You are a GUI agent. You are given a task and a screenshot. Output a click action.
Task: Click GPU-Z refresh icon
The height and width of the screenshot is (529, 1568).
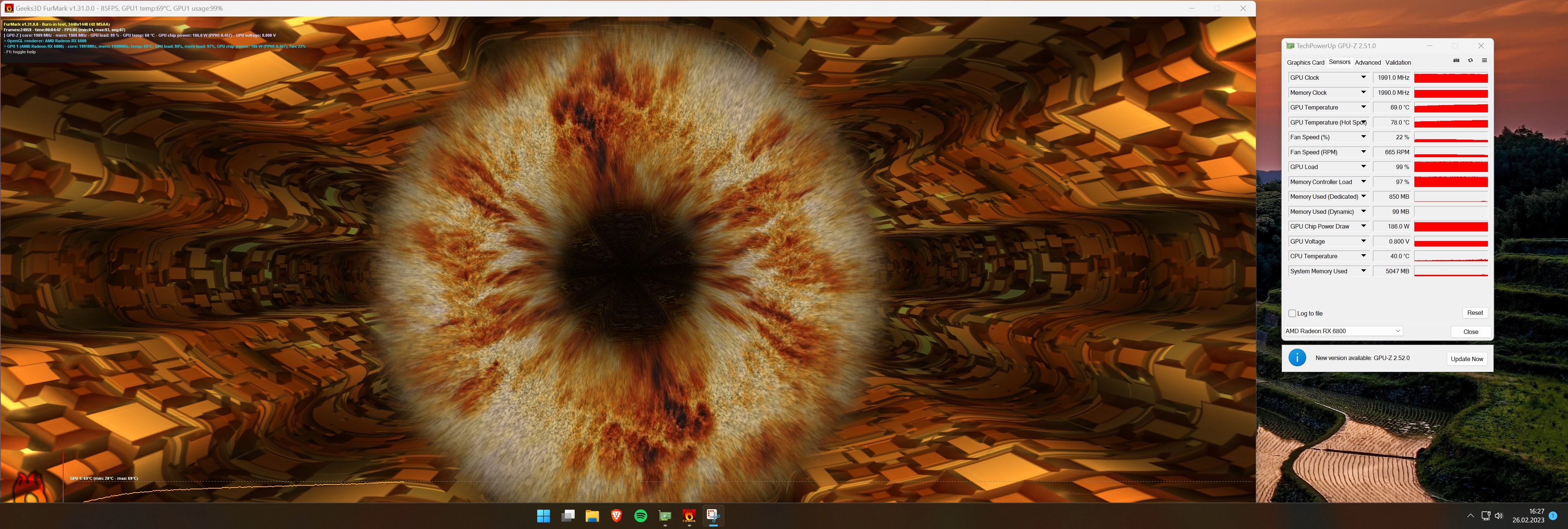1470,60
